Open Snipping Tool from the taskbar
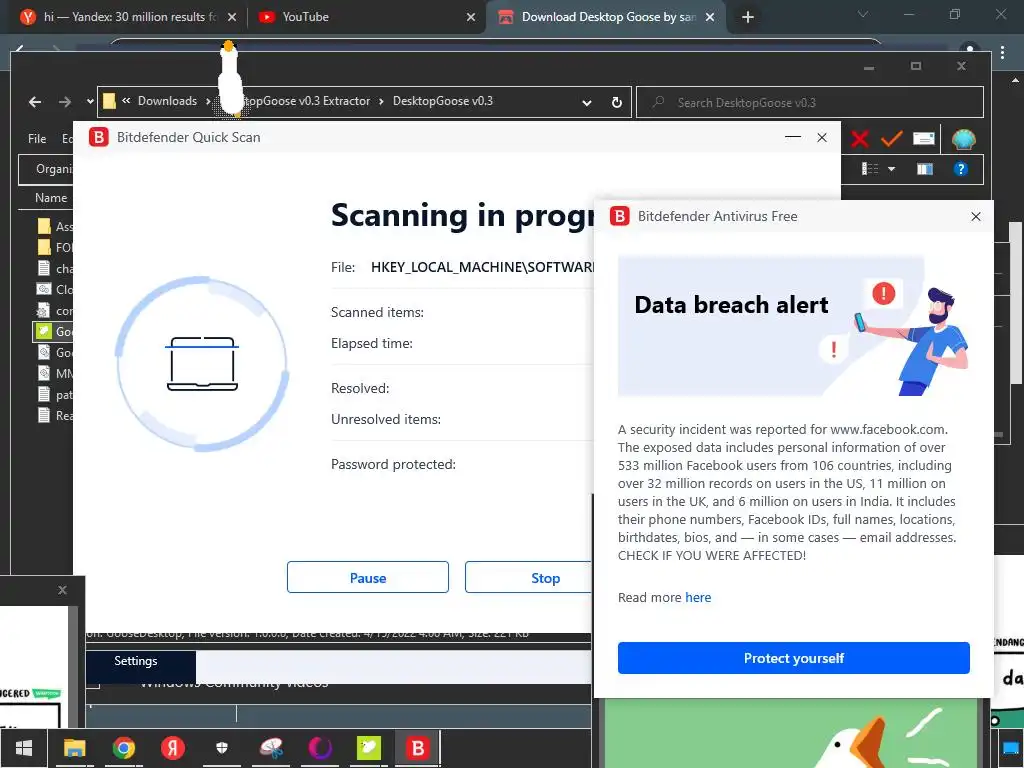The width and height of the screenshot is (1024, 768). coord(271,748)
